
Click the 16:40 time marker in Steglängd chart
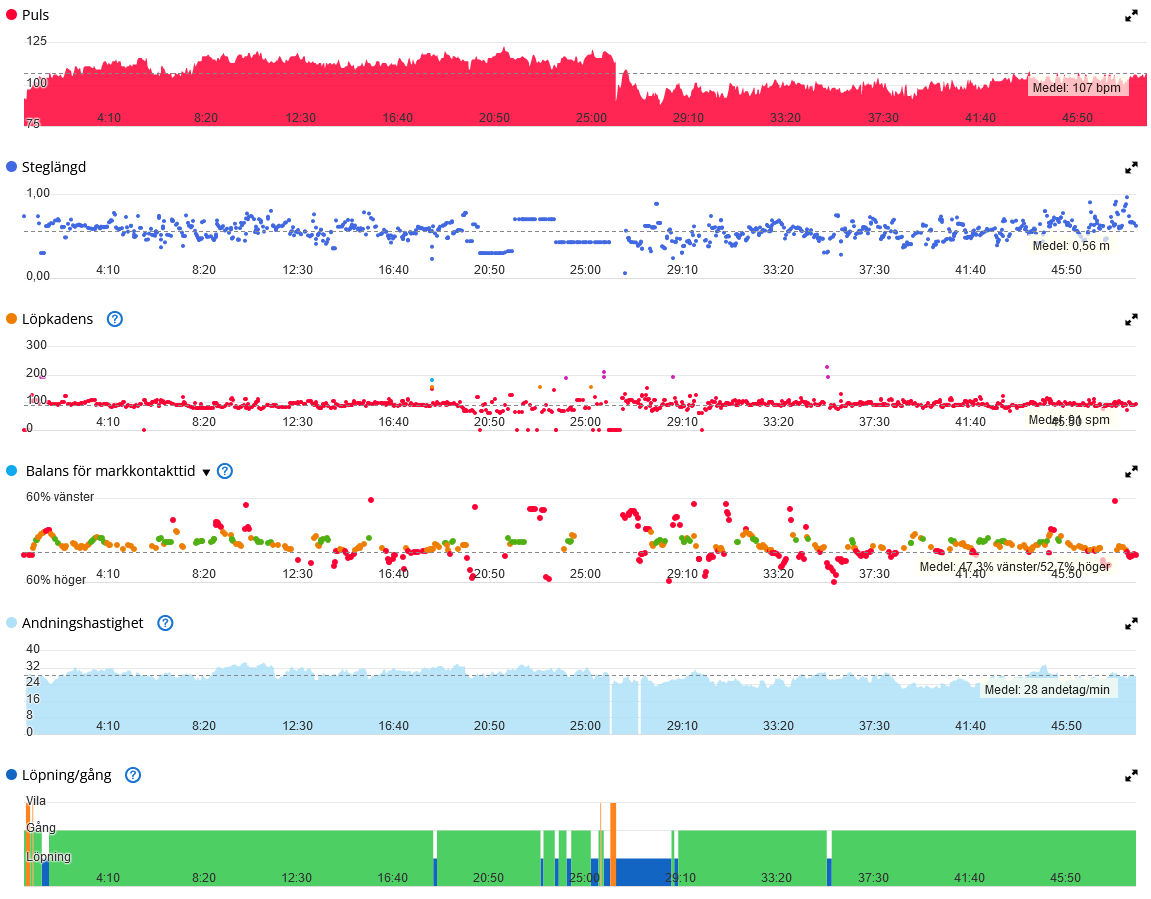coord(393,270)
